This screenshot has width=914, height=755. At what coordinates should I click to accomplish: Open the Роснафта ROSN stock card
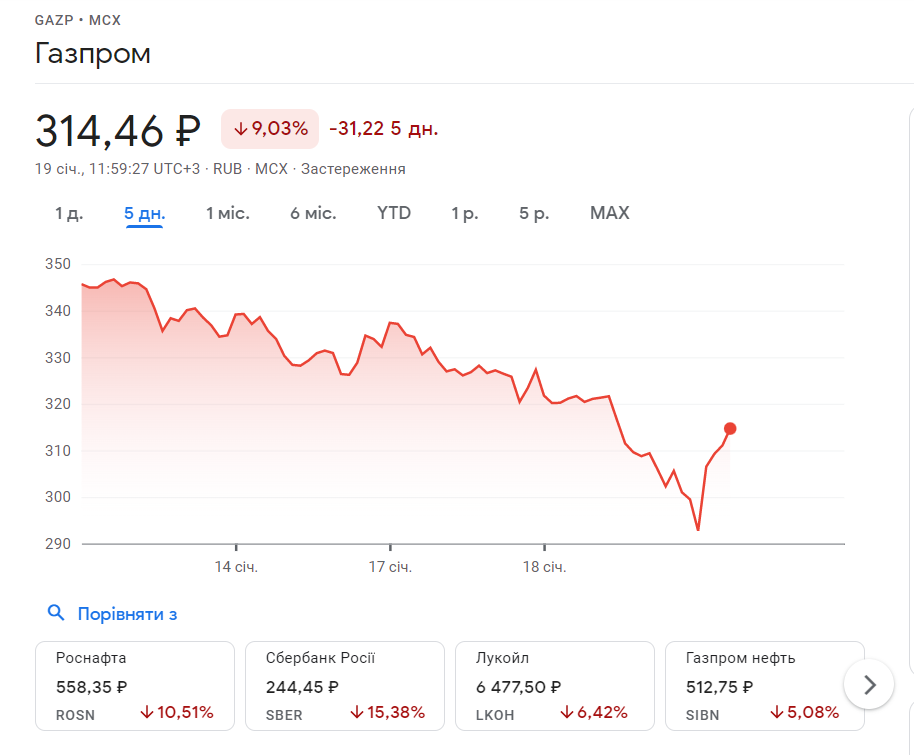[x=134, y=685]
